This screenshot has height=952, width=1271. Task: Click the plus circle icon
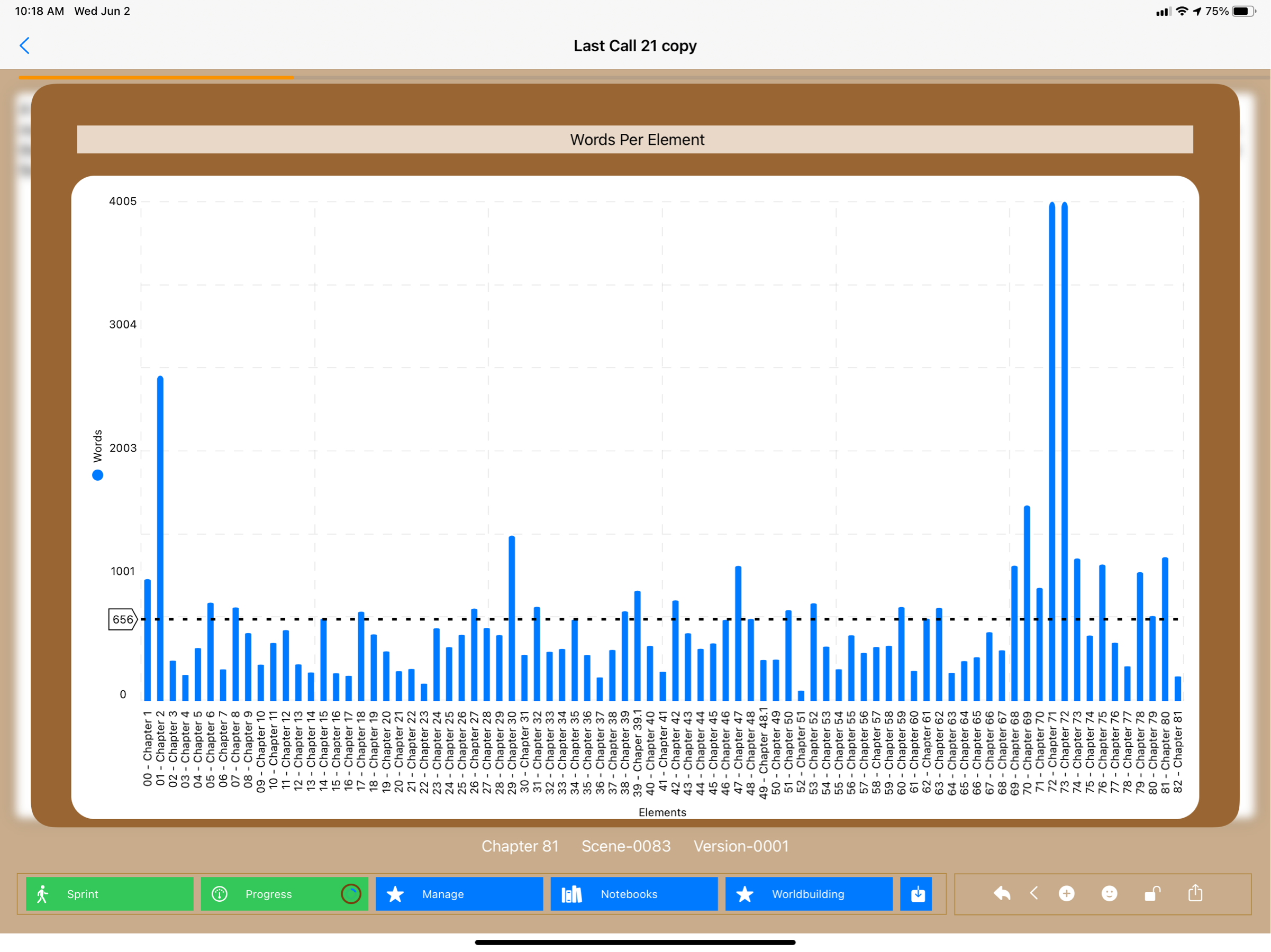[1066, 893]
